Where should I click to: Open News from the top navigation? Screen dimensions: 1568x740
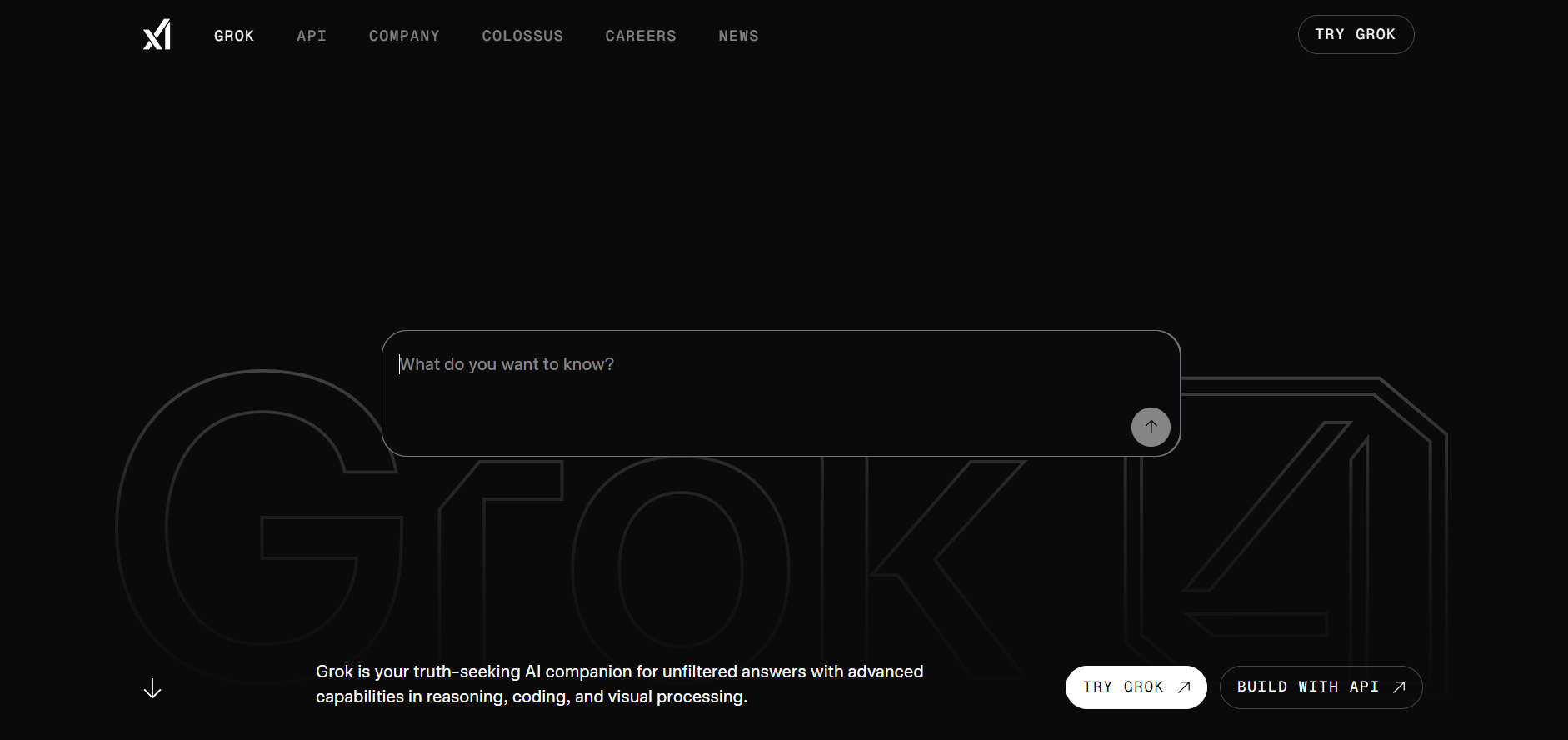[739, 36]
